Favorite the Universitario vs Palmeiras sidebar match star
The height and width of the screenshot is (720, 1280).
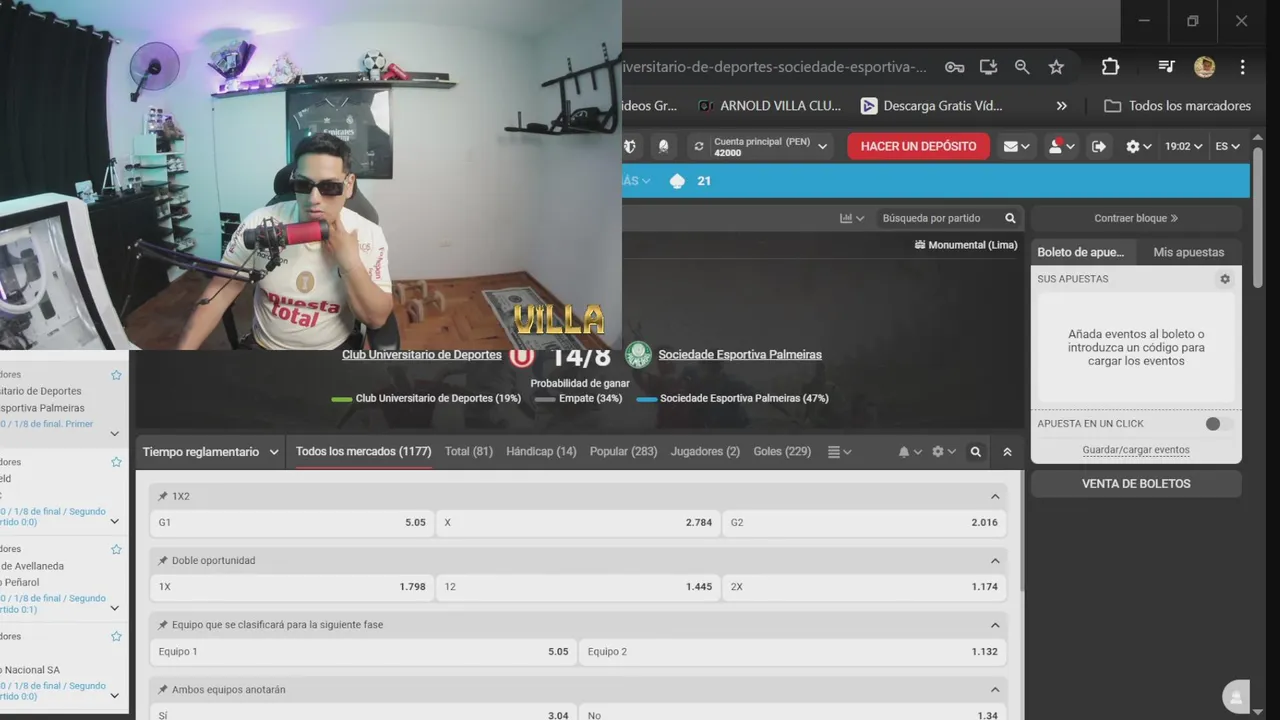click(116, 375)
